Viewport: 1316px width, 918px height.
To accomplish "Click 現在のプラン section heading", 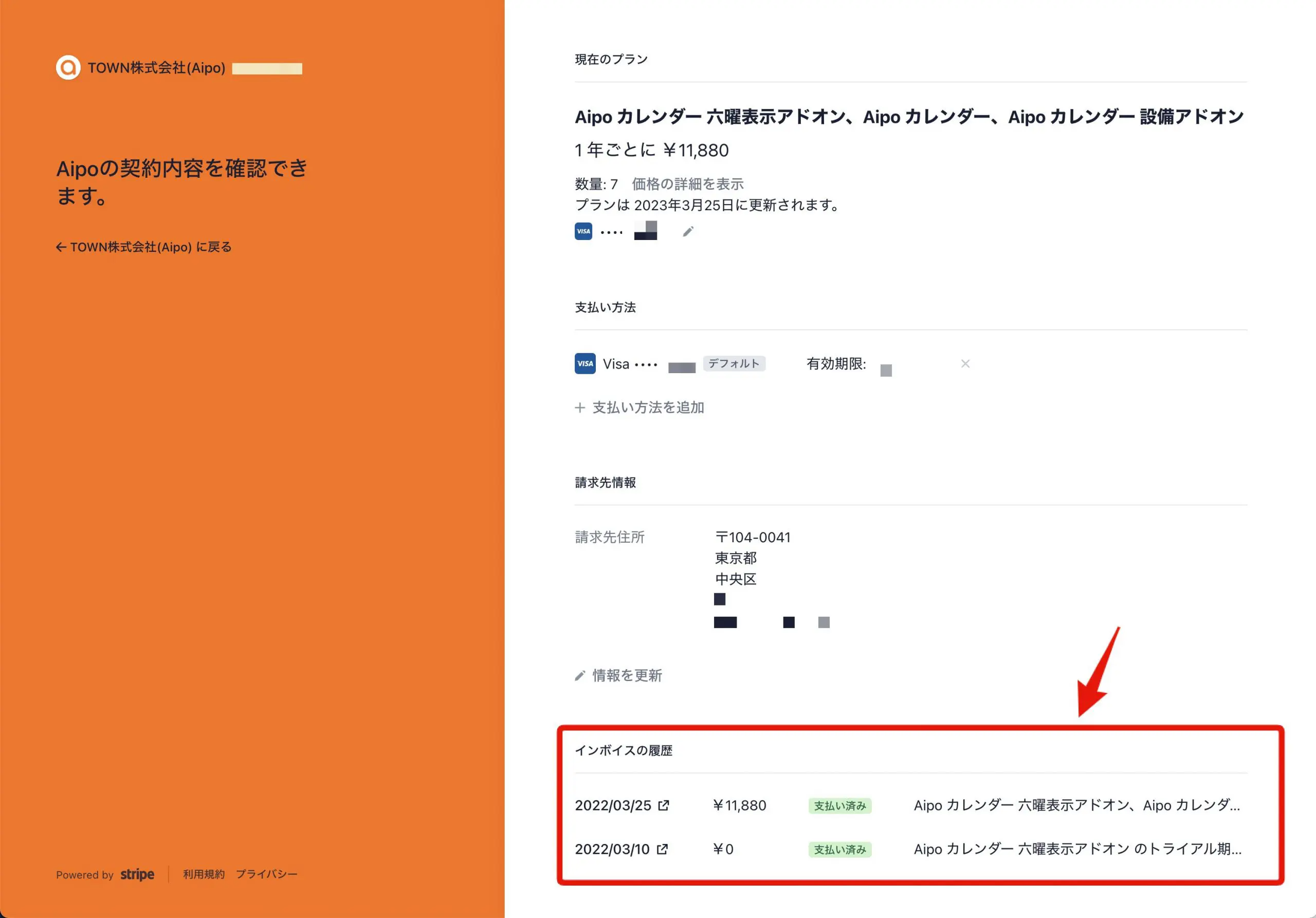I will [x=611, y=59].
